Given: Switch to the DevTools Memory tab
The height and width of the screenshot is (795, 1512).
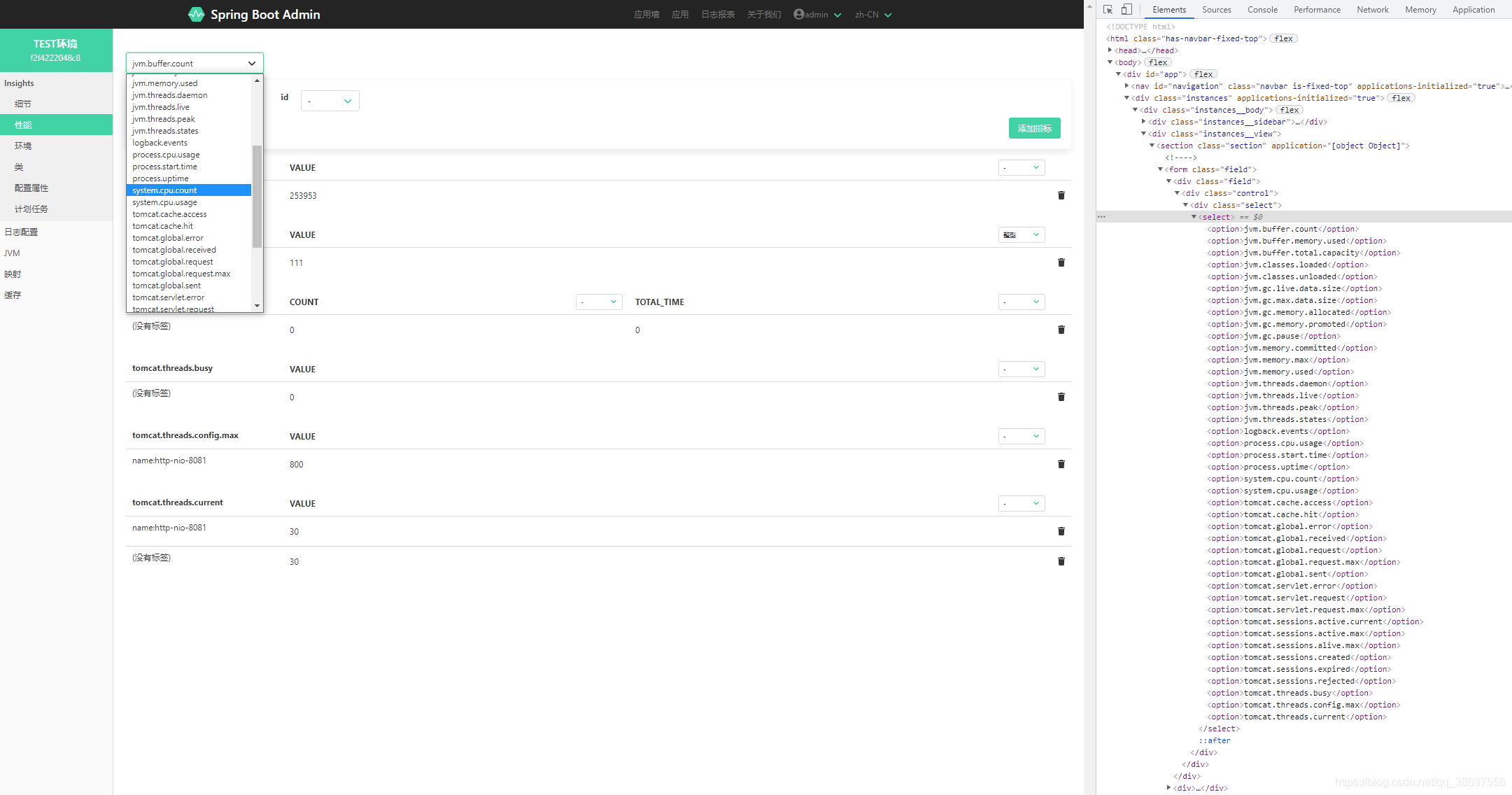Looking at the screenshot, I should (1420, 10).
